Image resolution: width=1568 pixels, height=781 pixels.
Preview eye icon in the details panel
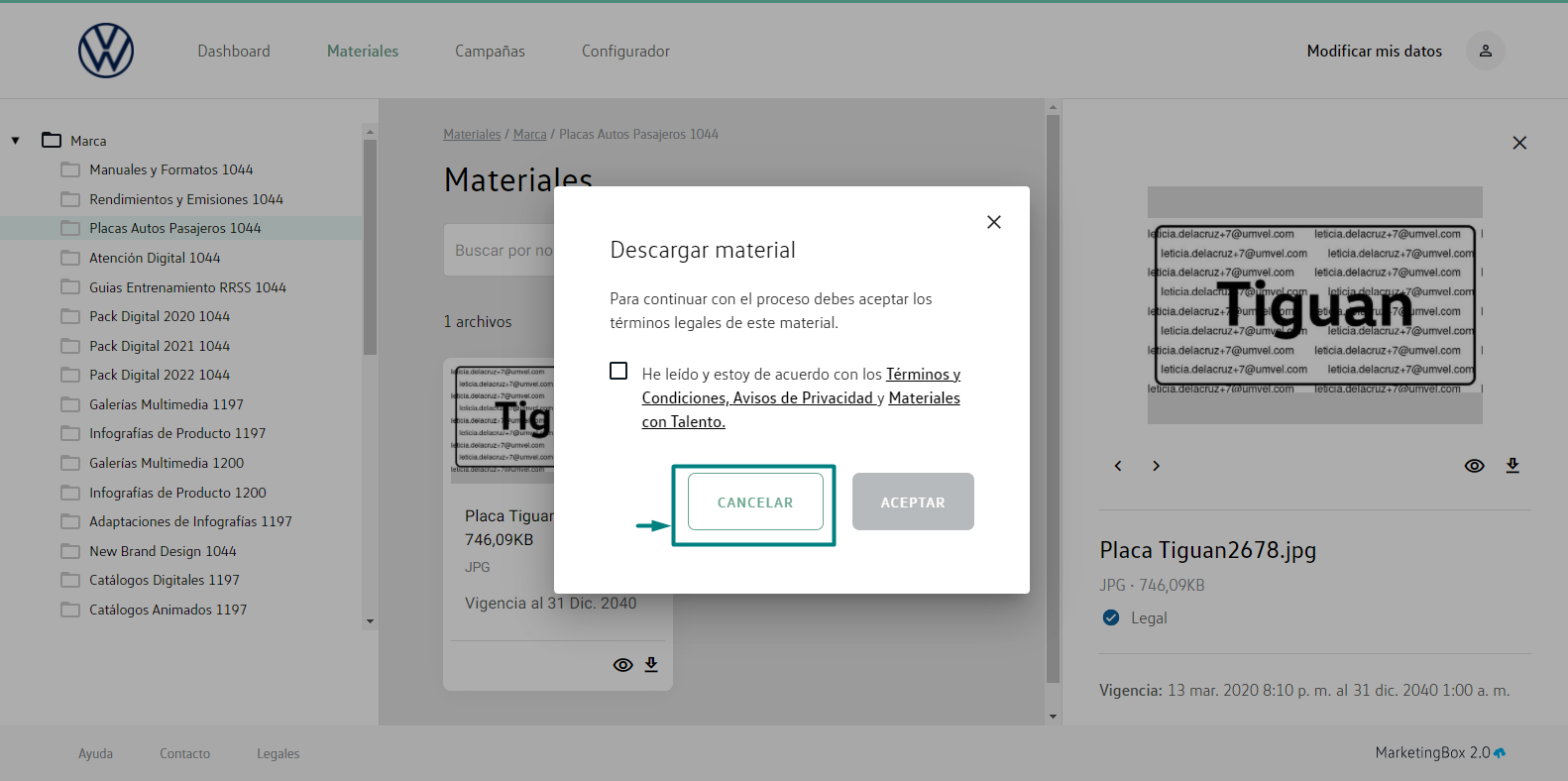tap(1475, 466)
